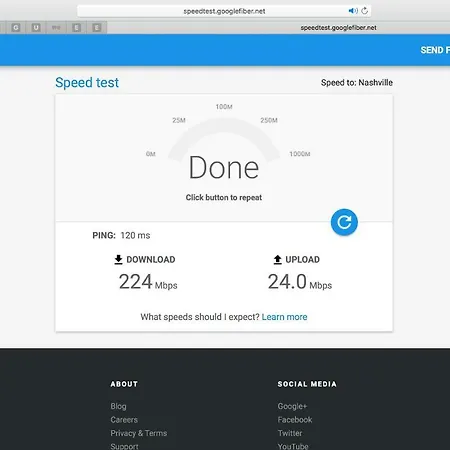Click the Speed test heading
450x450 pixels.
[x=87, y=82]
